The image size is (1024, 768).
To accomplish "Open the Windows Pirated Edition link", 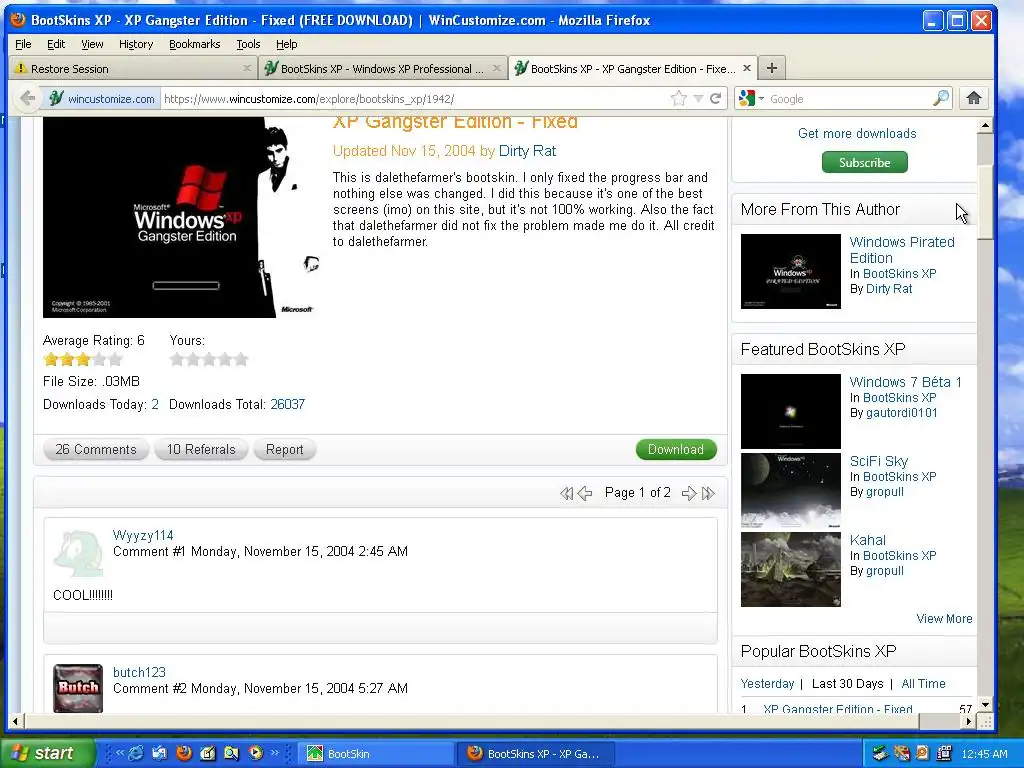I will [902, 250].
